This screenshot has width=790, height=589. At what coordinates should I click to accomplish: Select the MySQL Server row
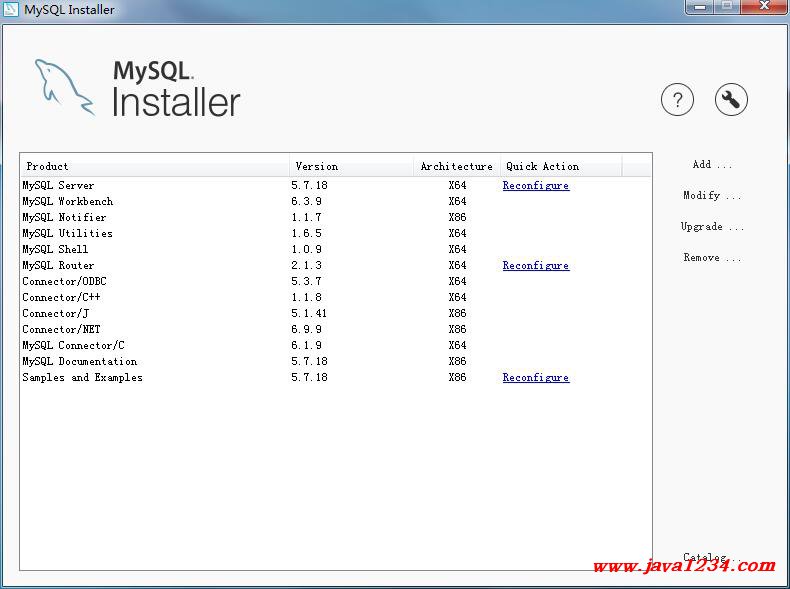pyautogui.click(x=336, y=185)
